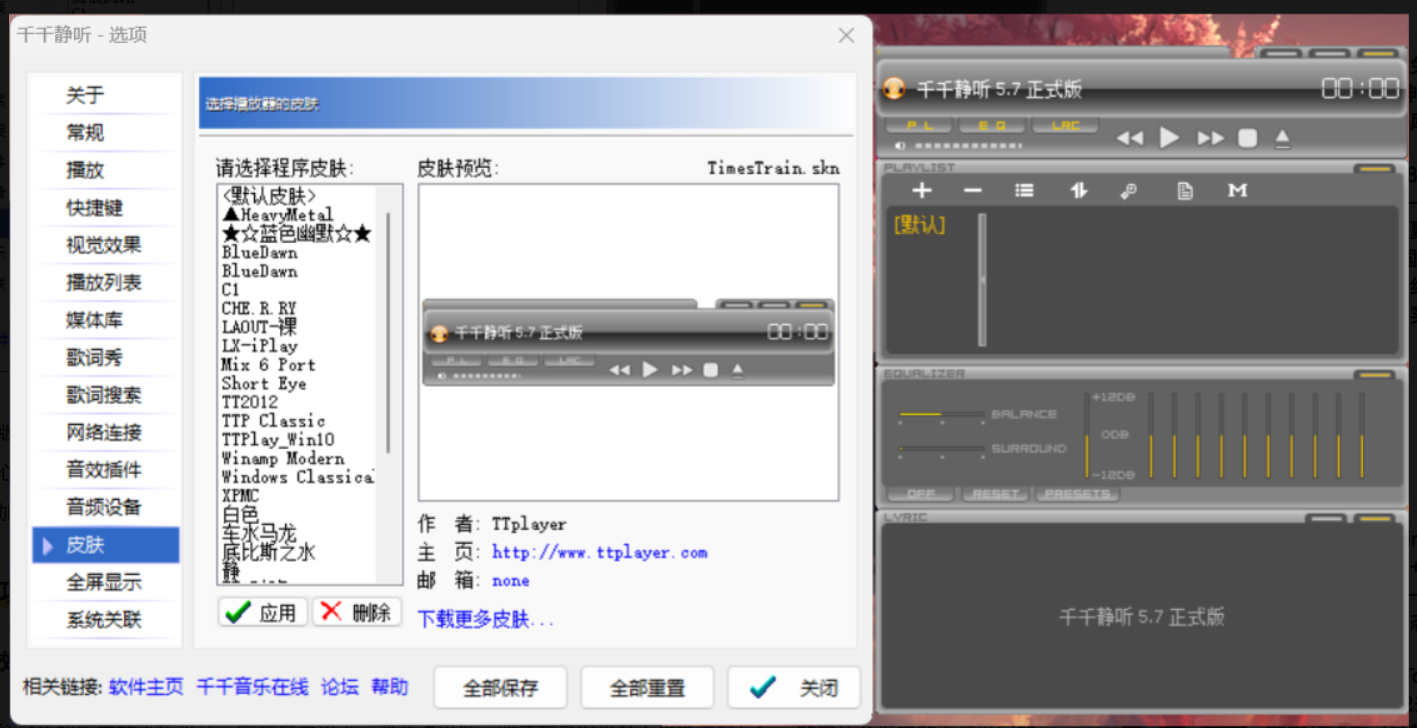Open the 快捷键 section in options sidebar

[x=106, y=207]
